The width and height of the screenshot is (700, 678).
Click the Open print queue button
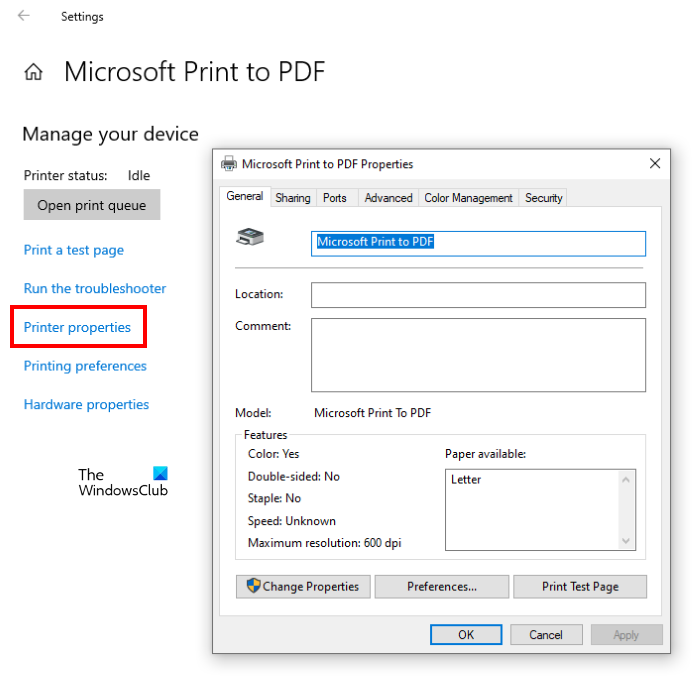(x=91, y=205)
